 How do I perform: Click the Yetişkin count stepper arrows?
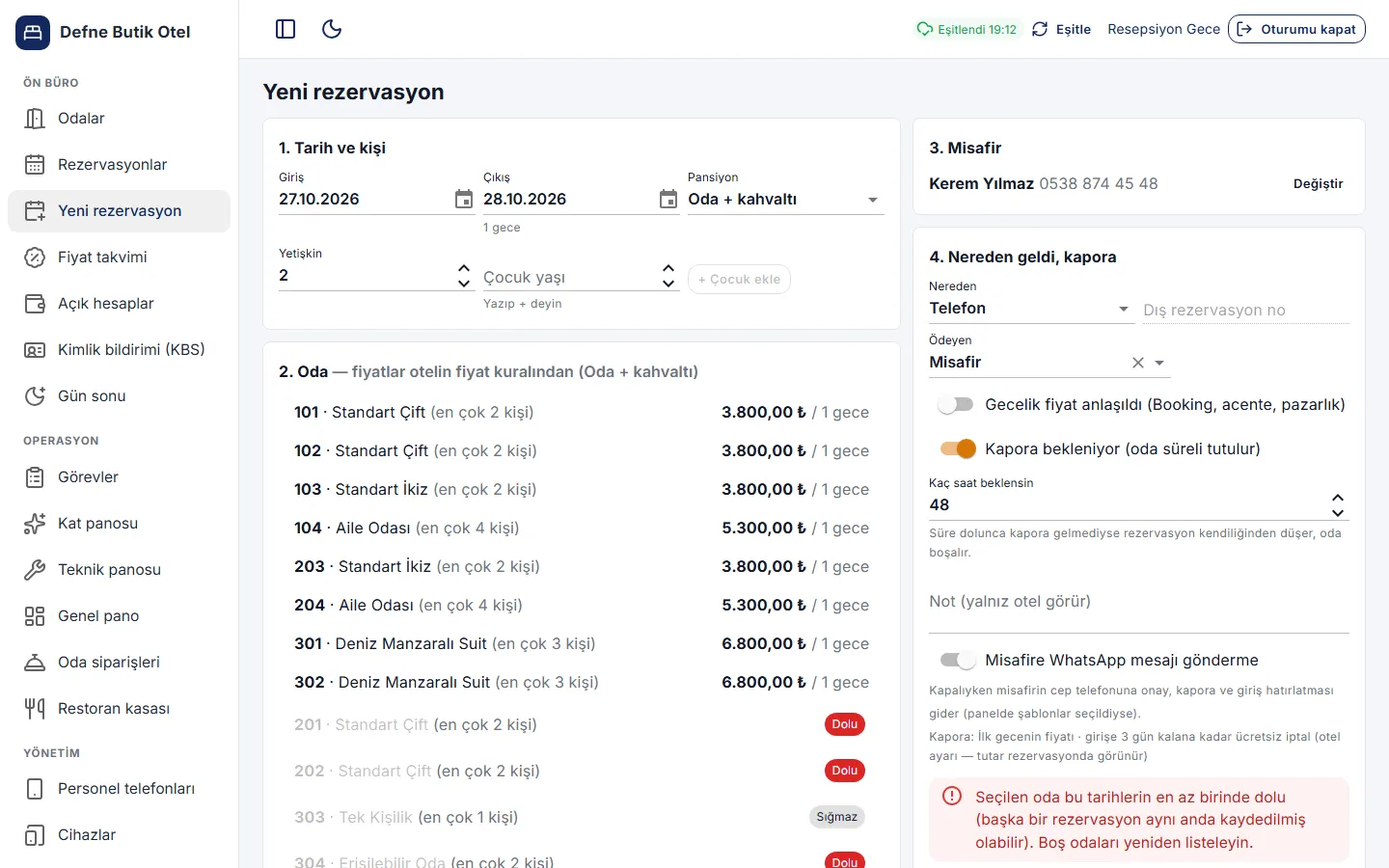click(464, 276)
